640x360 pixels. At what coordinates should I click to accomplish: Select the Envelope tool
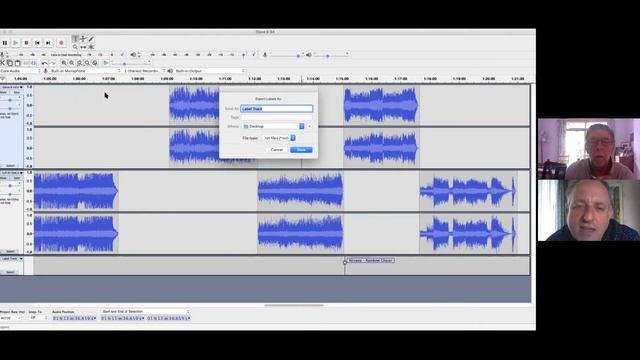83,39
